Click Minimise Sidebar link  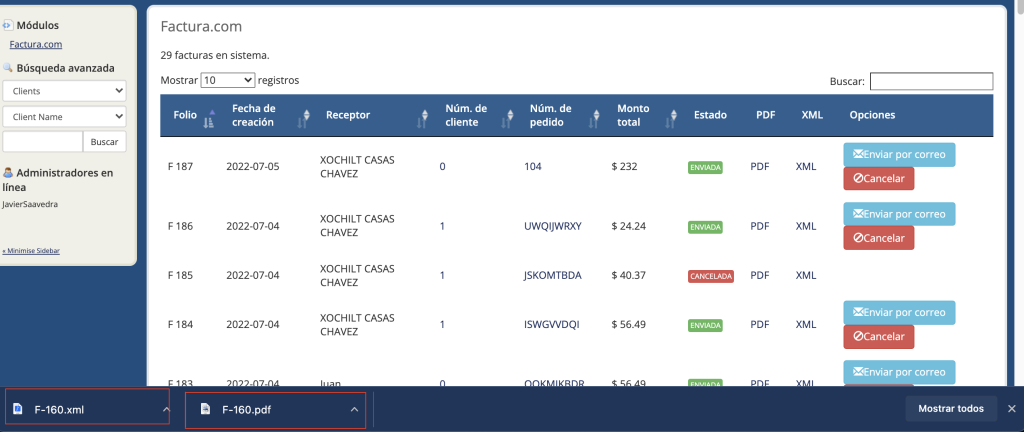[31, 251]
